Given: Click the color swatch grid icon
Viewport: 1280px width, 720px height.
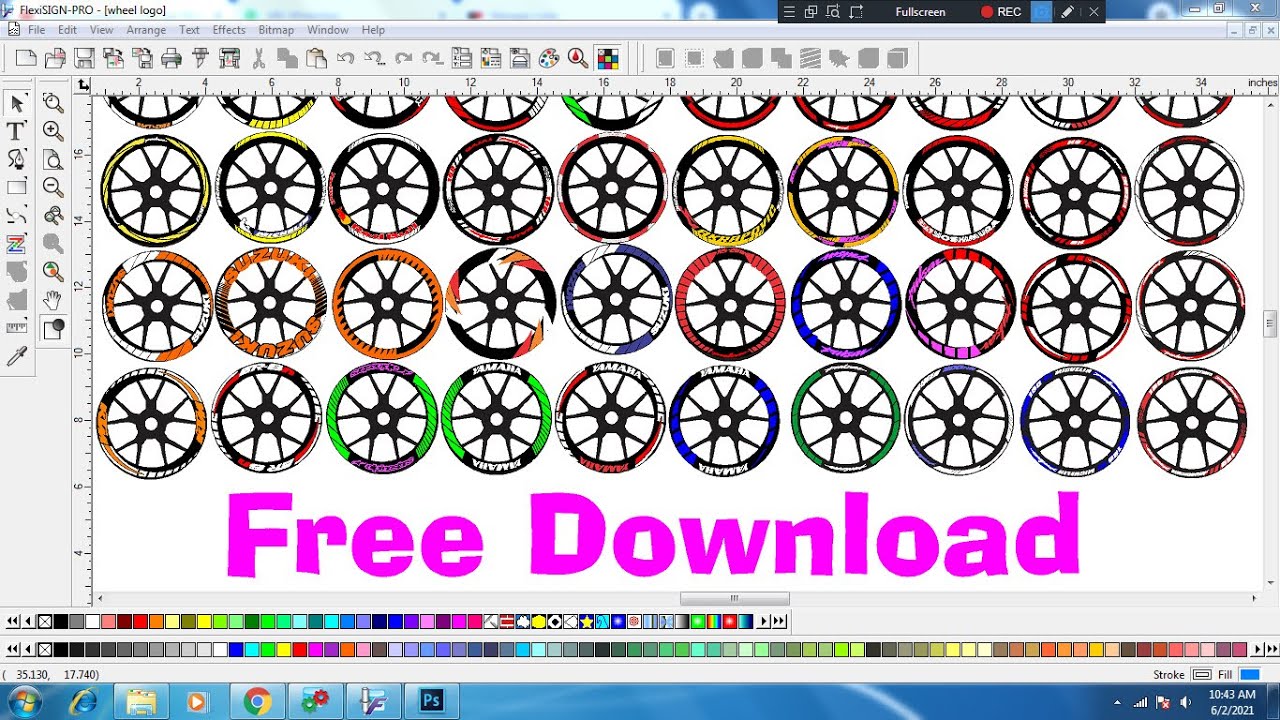Looking at the screenshot, I should coord(607,58).
